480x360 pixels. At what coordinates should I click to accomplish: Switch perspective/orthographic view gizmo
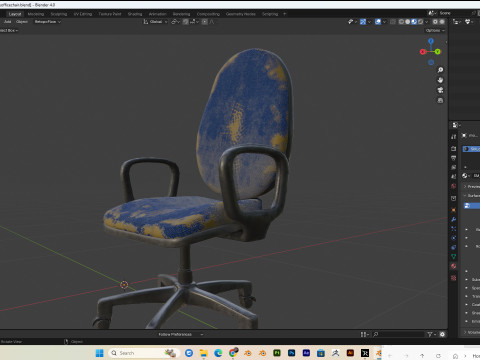[440, 100]
